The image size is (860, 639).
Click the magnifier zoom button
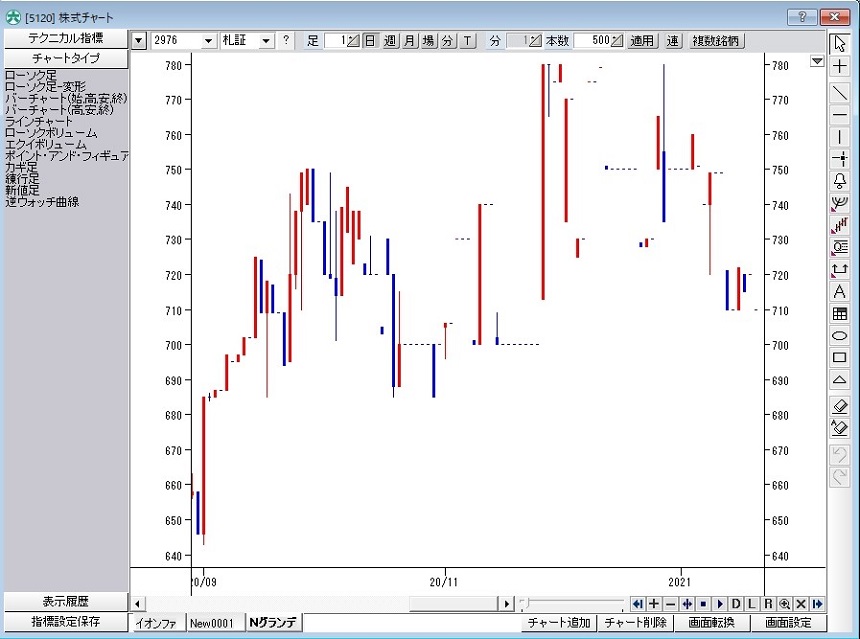pyautogui.click(x=785, y=604)
